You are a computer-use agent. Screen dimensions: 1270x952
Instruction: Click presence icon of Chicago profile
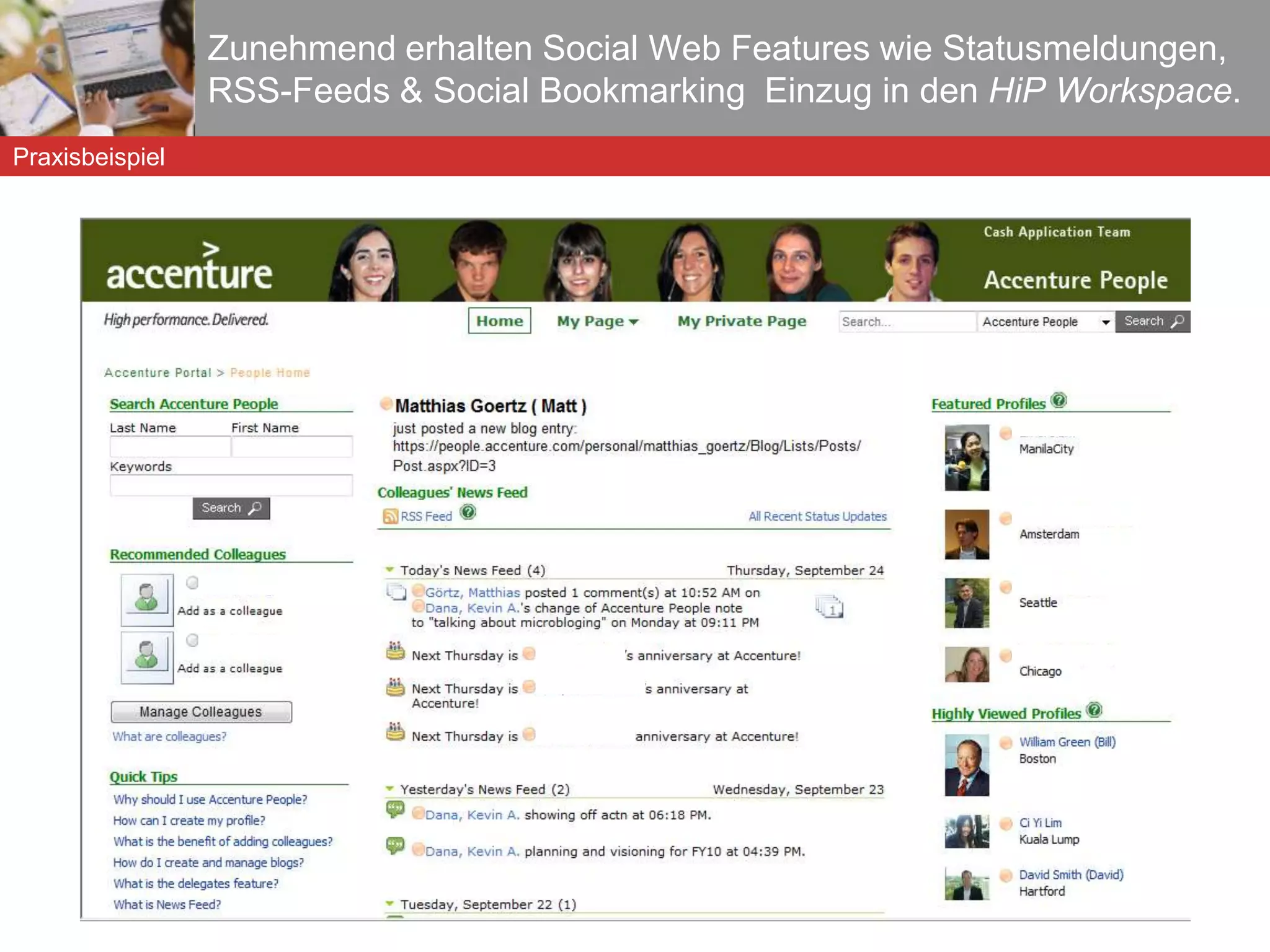tap(1006, 655)
